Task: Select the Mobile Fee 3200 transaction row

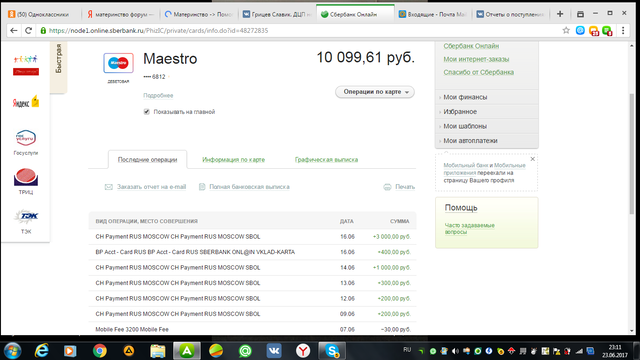Action: pos(253,329)
